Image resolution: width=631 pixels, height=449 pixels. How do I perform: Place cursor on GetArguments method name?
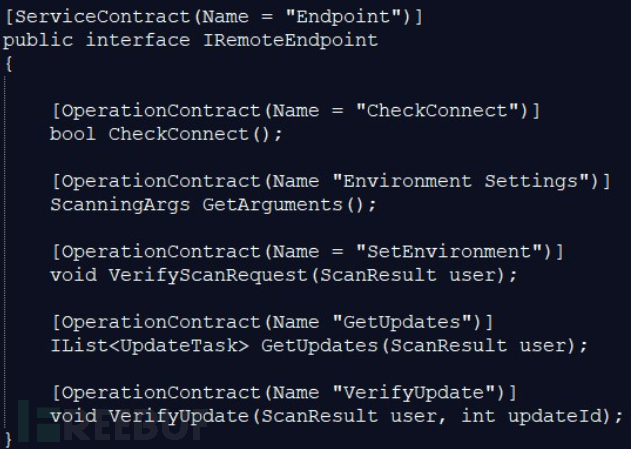point(273,204)
